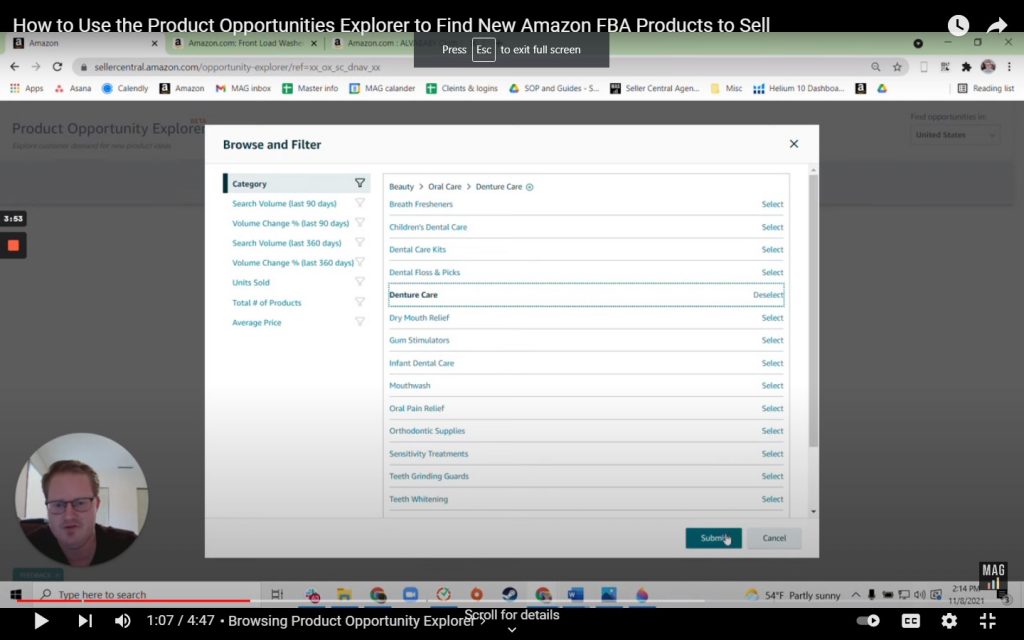Select Oral Pain Relief category

pyautogui.click(x=772, y=409)
